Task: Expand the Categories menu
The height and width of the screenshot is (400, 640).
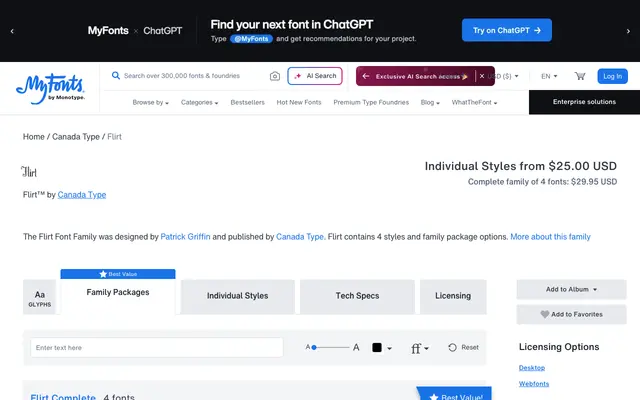Action: coord(200,102)
